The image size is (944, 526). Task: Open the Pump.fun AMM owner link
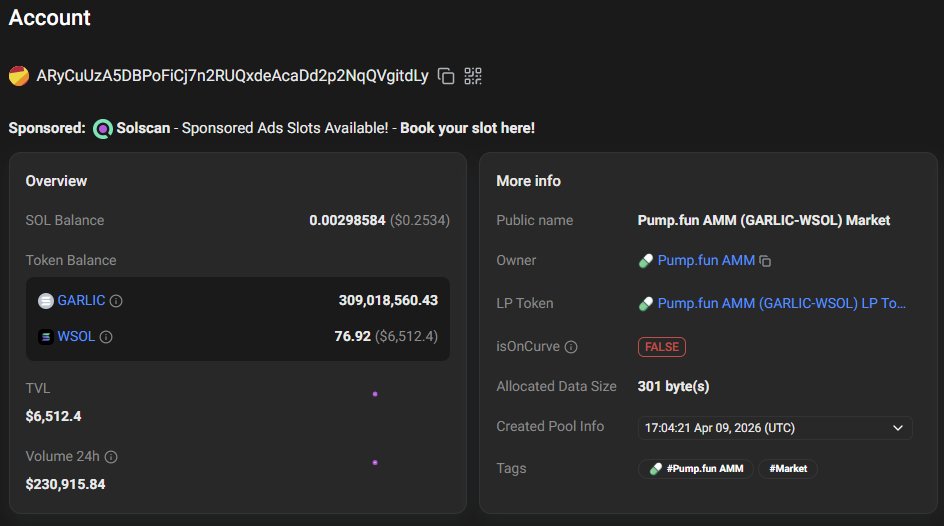(706, 261)
